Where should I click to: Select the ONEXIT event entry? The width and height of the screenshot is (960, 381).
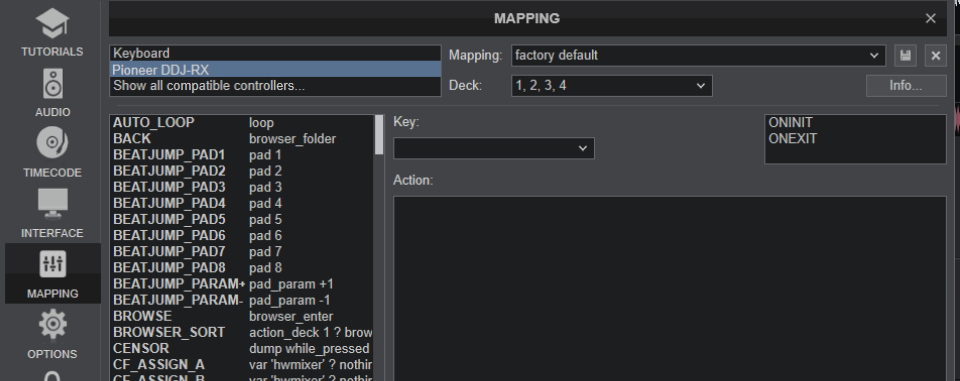792,138
